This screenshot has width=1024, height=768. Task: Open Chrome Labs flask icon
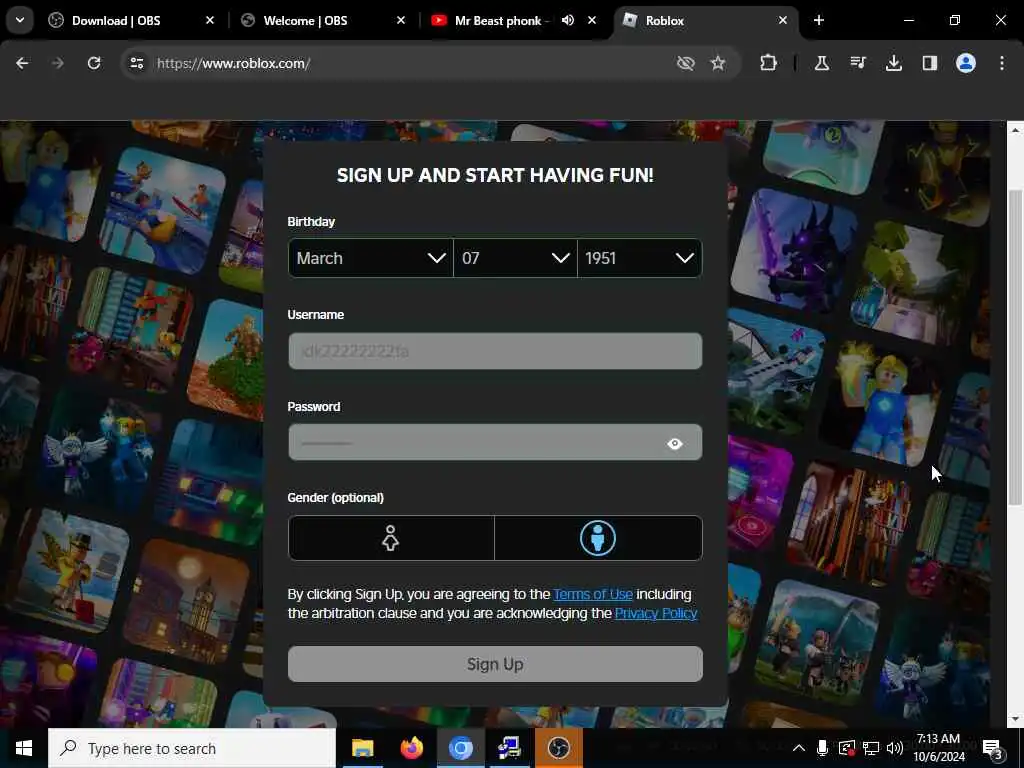(822, 63)
